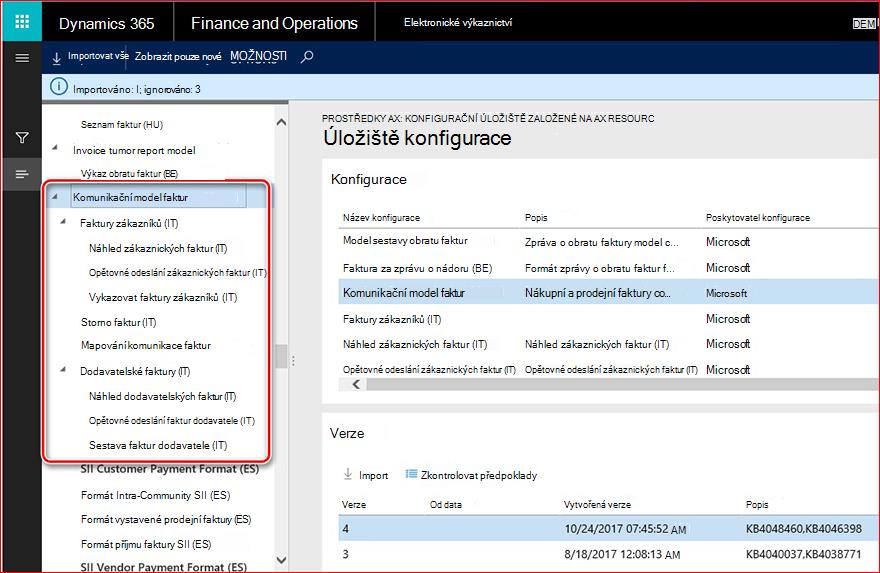The height and width of the screenshot is (573, 880).
Task: Select Sestava faktur dodavatele (IT)
Action: [x=158, y=445]
